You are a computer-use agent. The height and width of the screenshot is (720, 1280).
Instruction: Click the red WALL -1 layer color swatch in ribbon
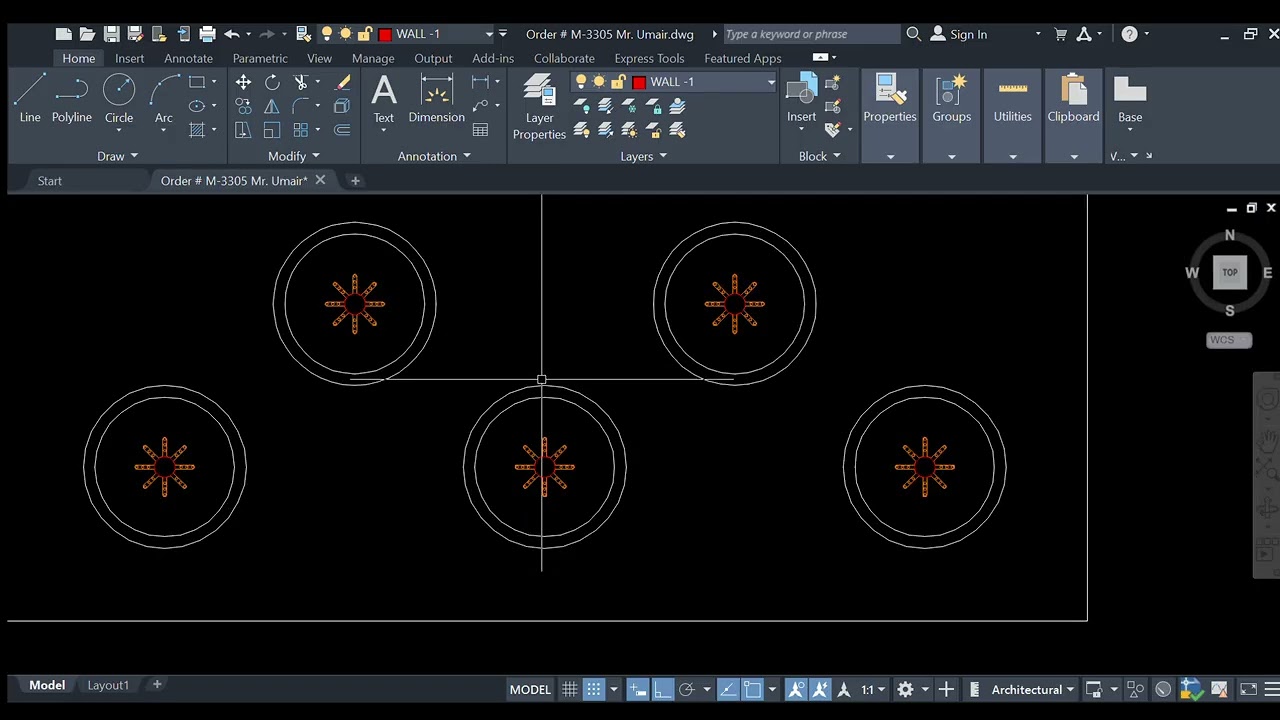(x=640, y=82)
